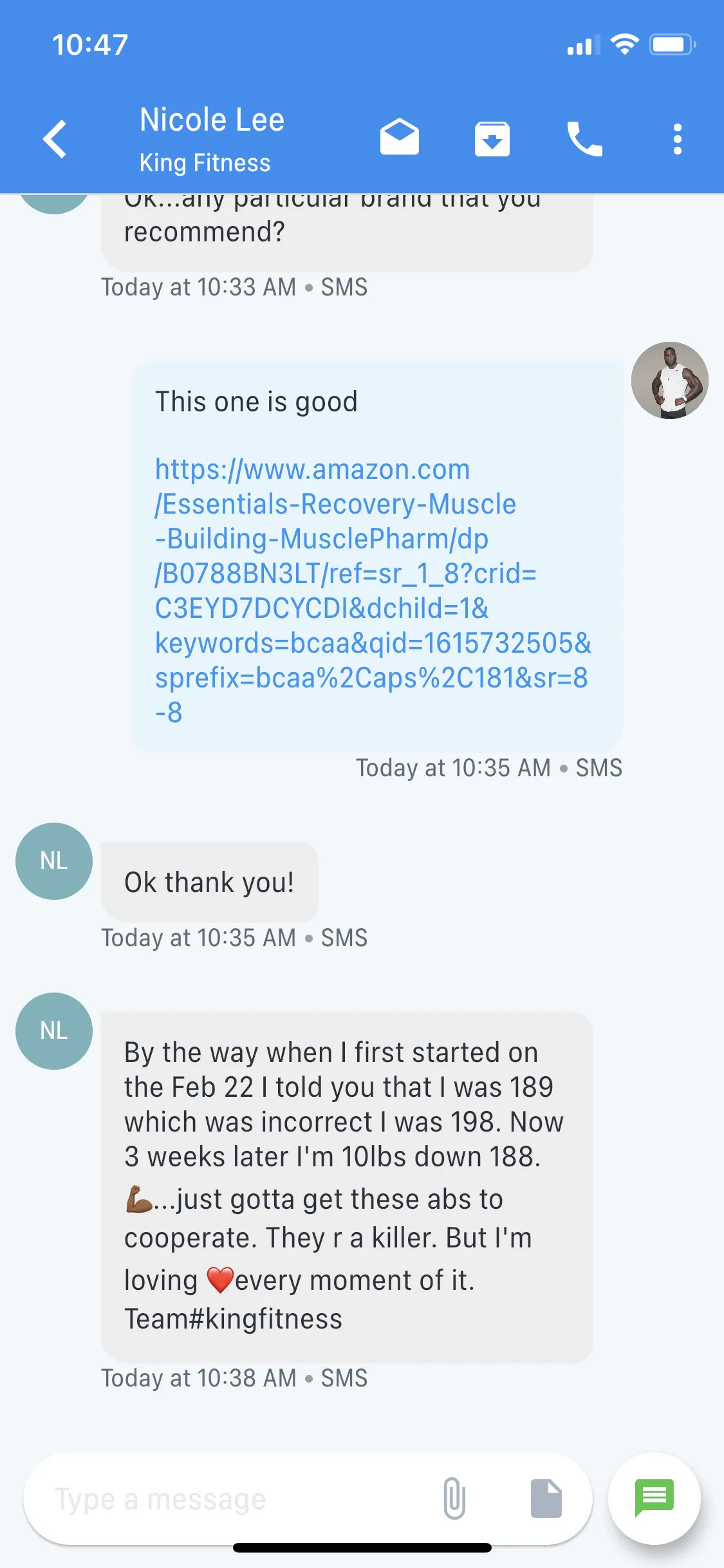Image resolution: width=724 pixels, height=1568 pixels.
Task: Open the three-dot overflow menu
Action: pos(677,139)
